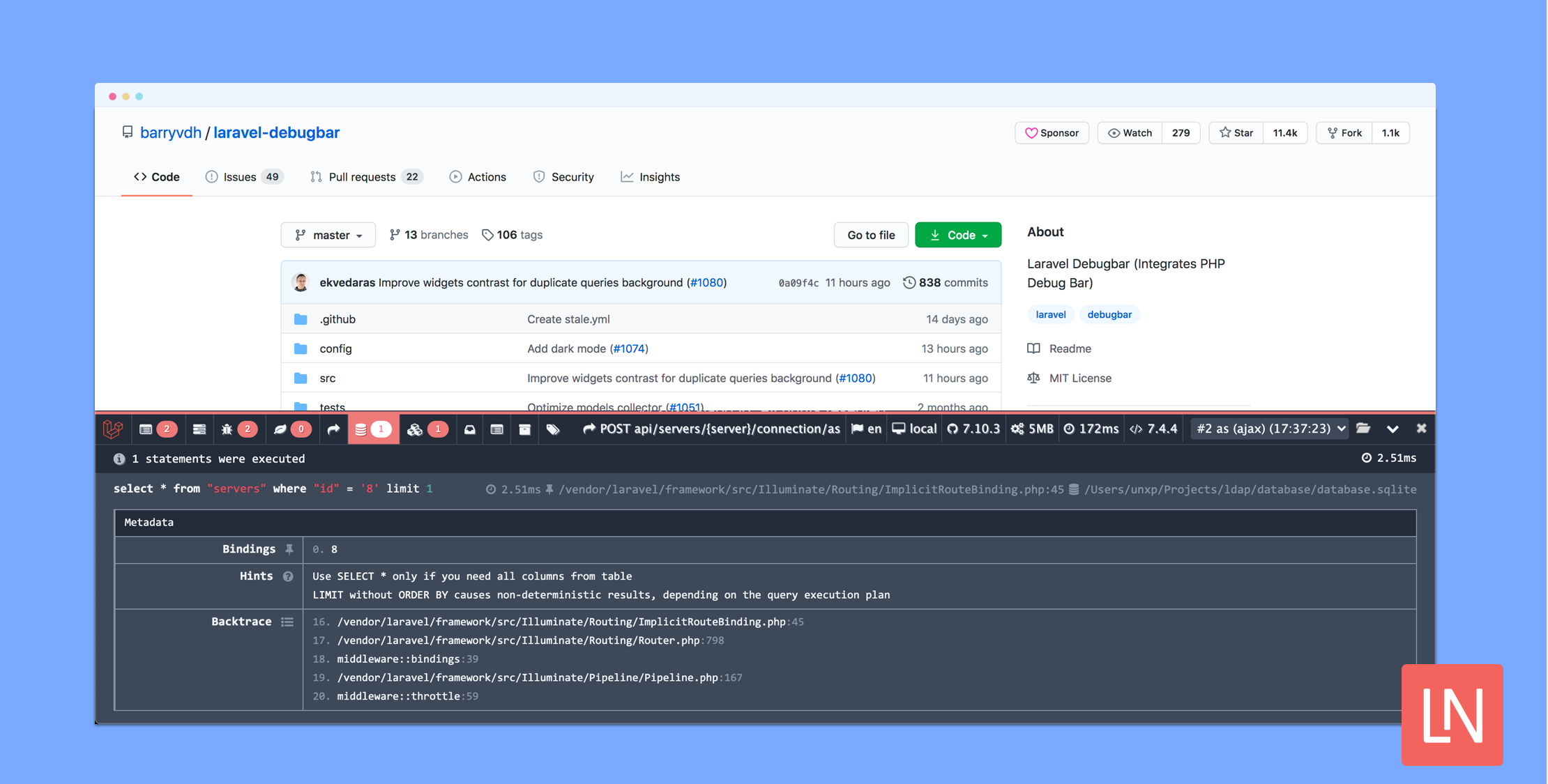Click the minimize debugbar arrow icon
The height and width of the screenshot is (784, 1548).
pyautogui.click(x=1392, y=428)
